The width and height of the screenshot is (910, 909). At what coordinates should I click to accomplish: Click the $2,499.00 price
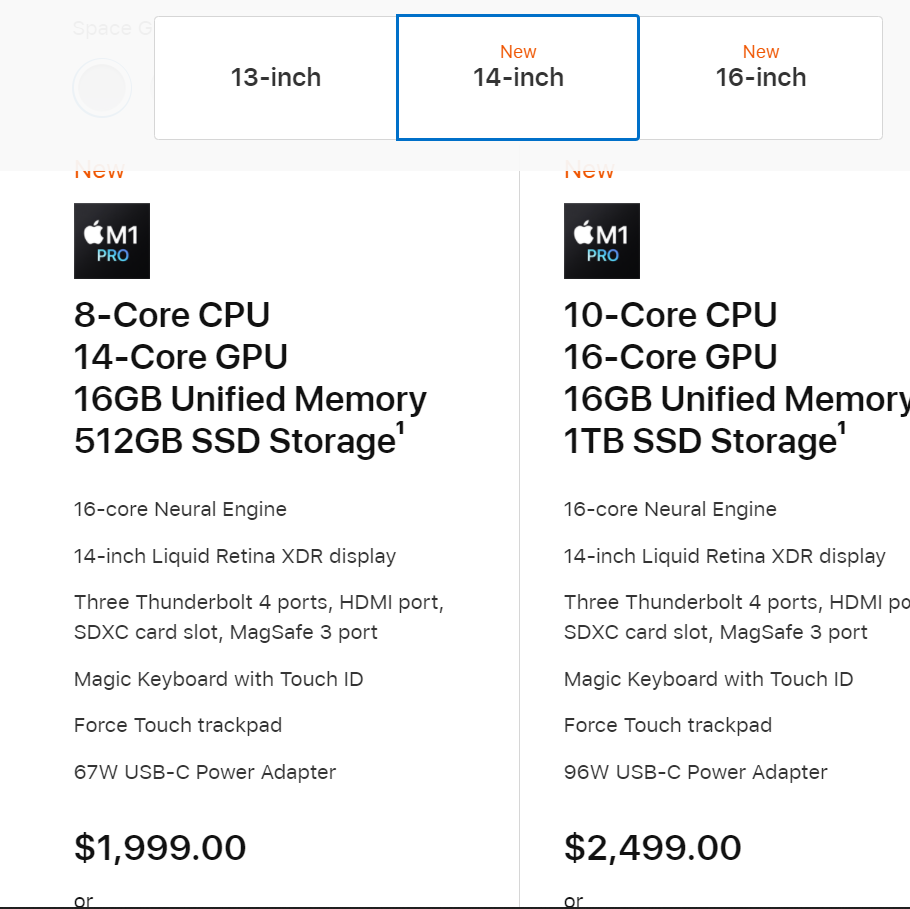coord(652,847)
